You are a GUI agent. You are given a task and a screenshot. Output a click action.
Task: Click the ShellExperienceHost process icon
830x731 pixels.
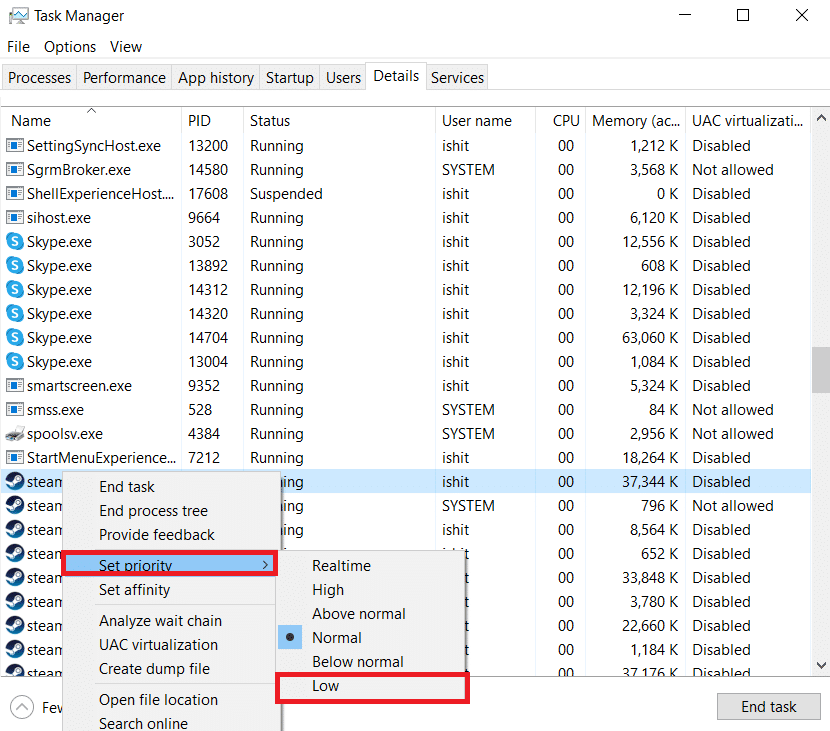tap(15, 193)
